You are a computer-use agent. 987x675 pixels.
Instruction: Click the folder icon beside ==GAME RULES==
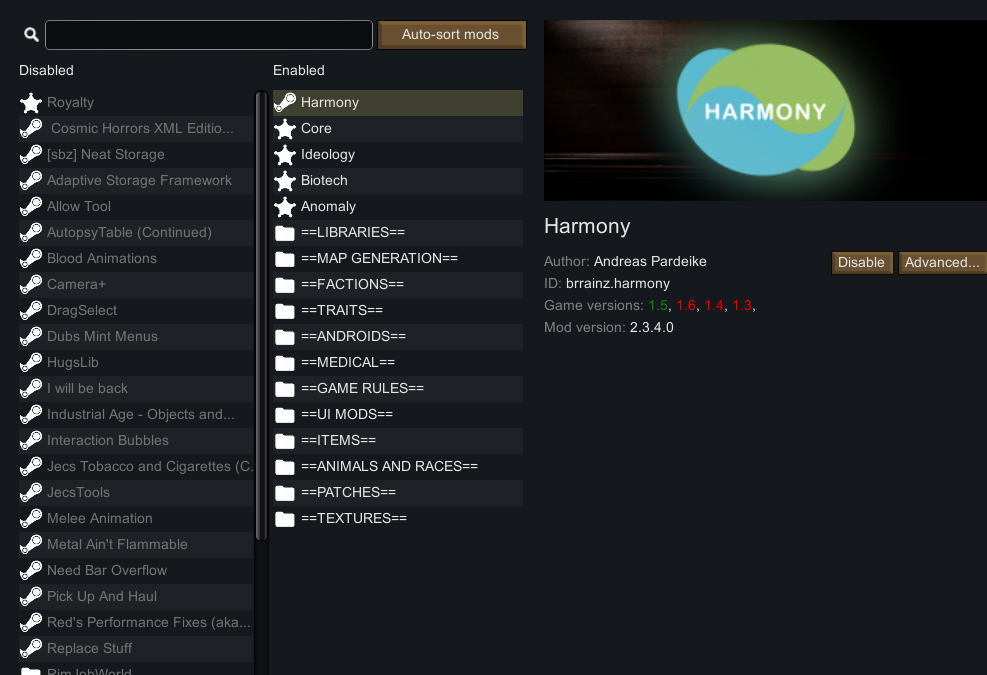pyautogui.click(x=285, y=389)
